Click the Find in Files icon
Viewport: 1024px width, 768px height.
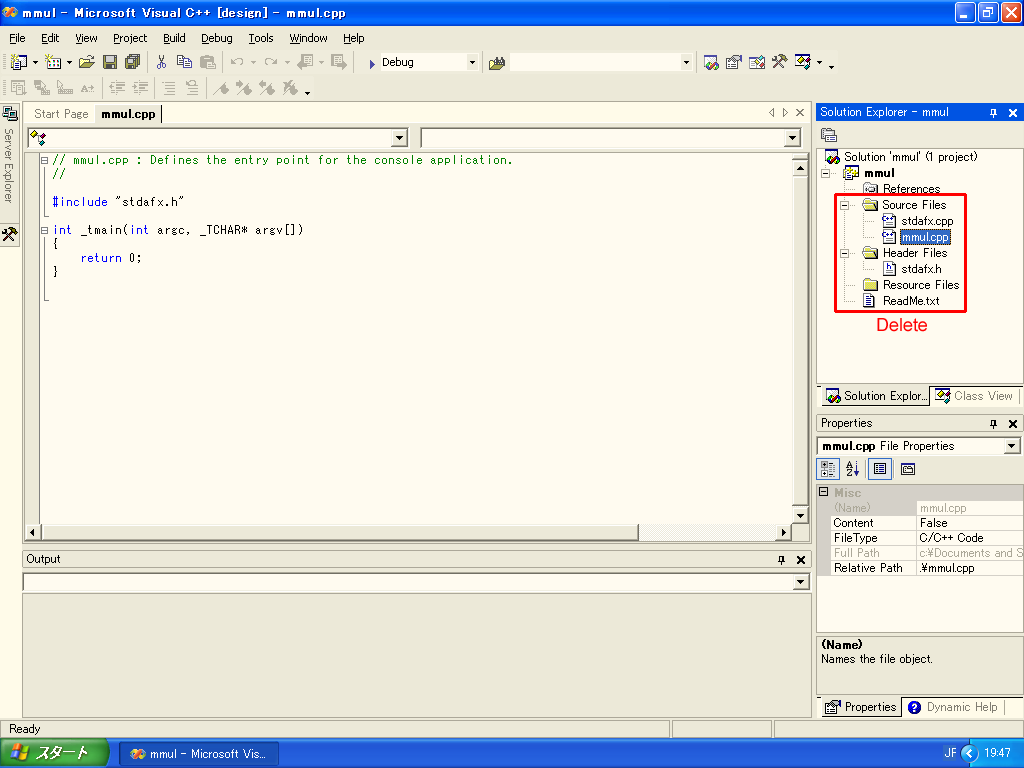497,63
